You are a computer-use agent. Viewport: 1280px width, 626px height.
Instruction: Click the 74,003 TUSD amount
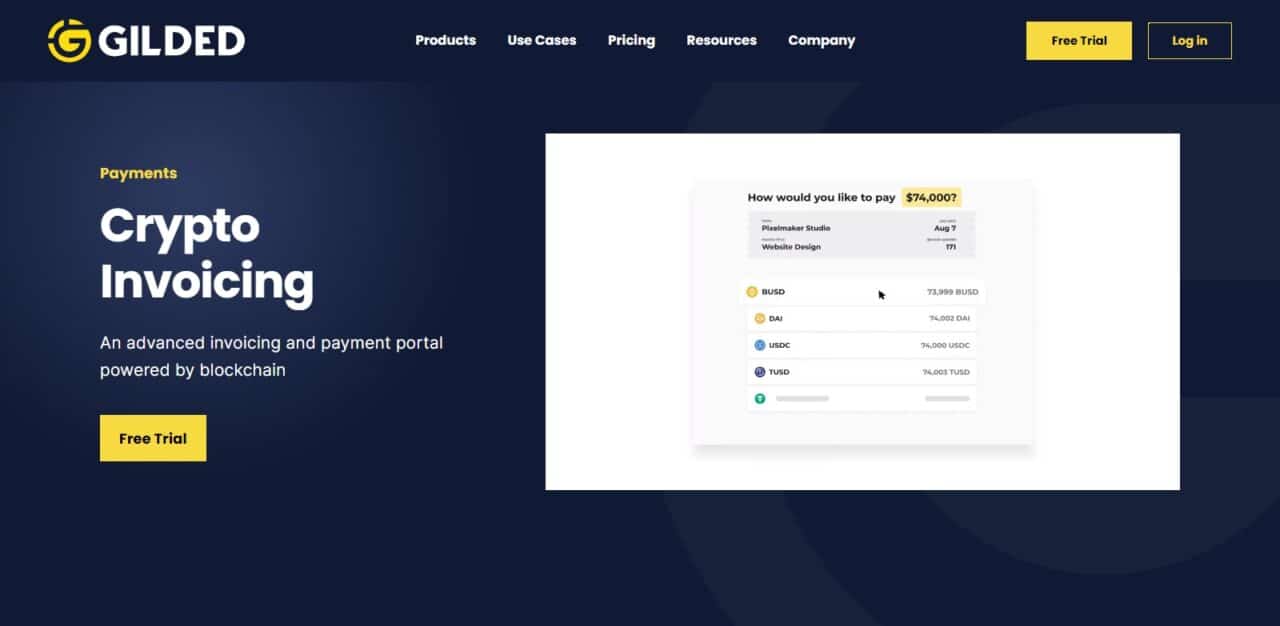[x=946, y=372]
